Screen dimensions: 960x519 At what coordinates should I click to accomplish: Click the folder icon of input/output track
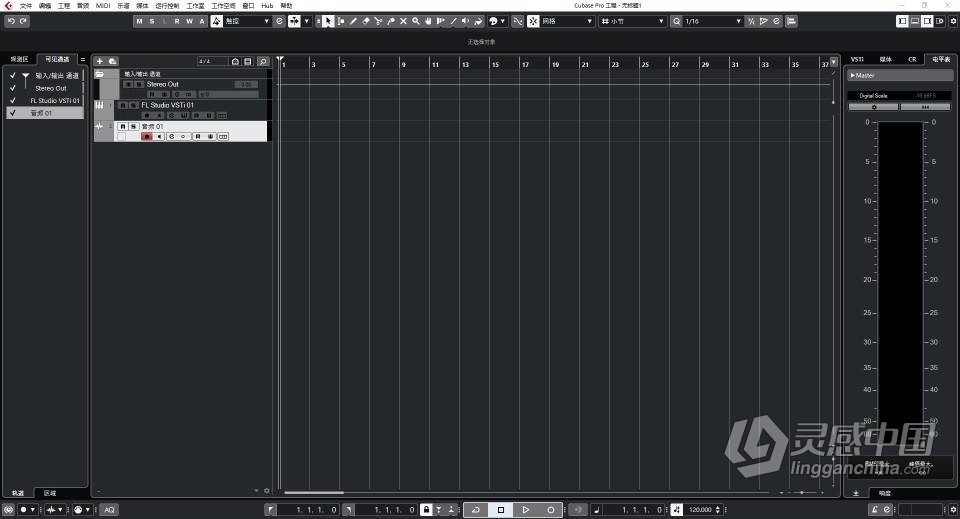100,74
